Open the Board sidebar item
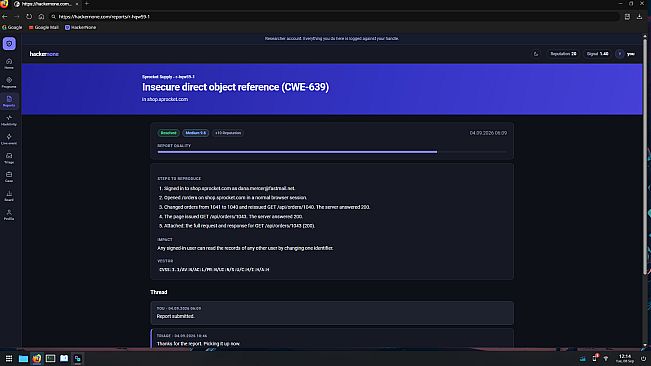The image size is (651, 366). [9, 196]
